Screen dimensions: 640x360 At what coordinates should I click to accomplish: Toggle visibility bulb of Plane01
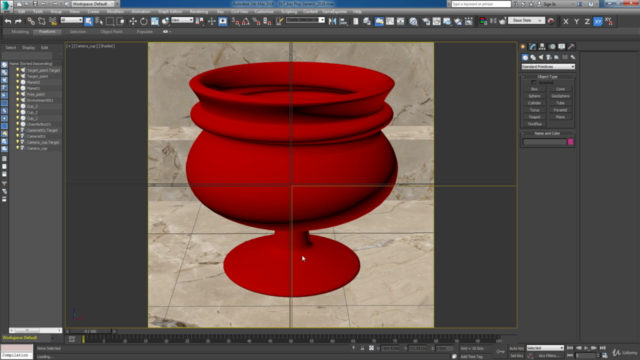[x=18, y=88]
